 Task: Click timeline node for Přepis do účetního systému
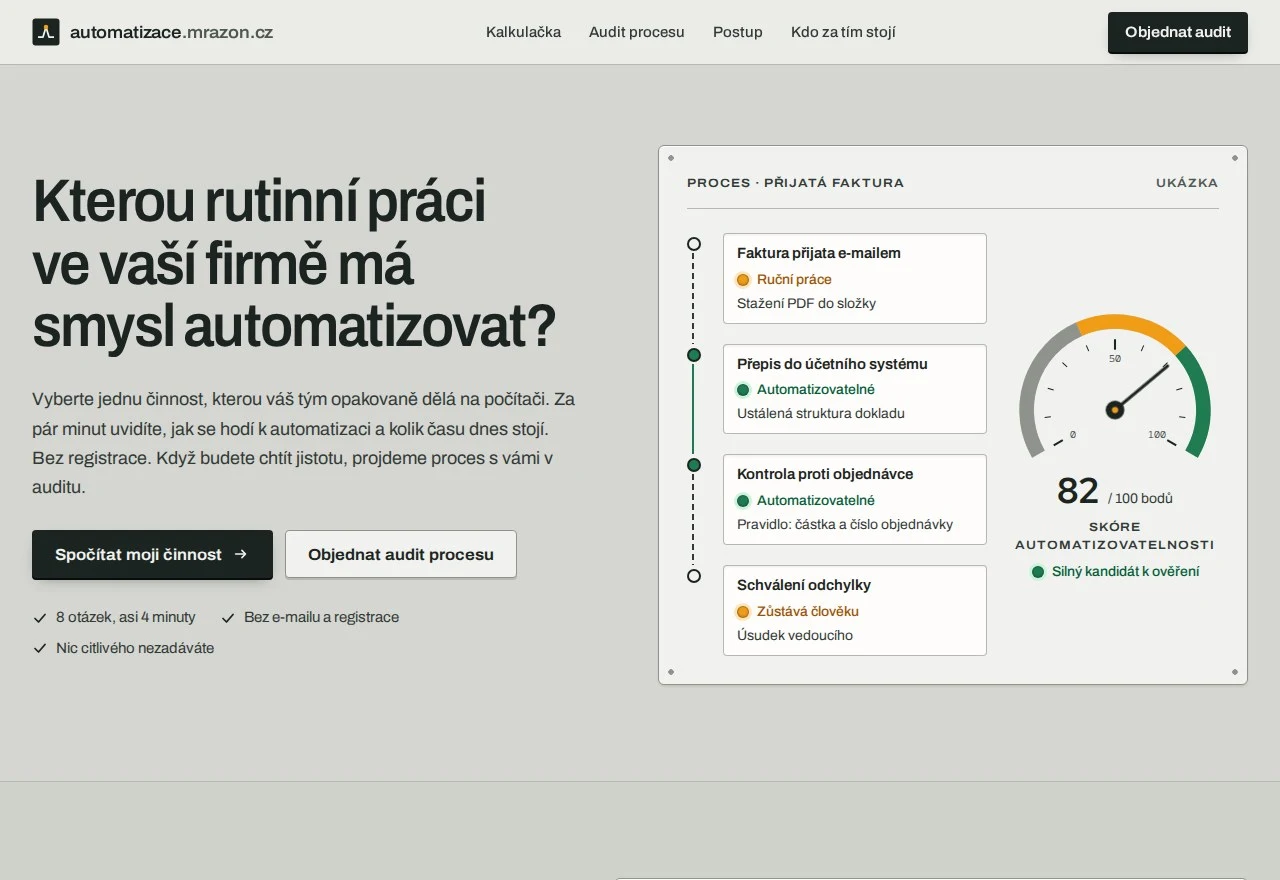(694, 355)
